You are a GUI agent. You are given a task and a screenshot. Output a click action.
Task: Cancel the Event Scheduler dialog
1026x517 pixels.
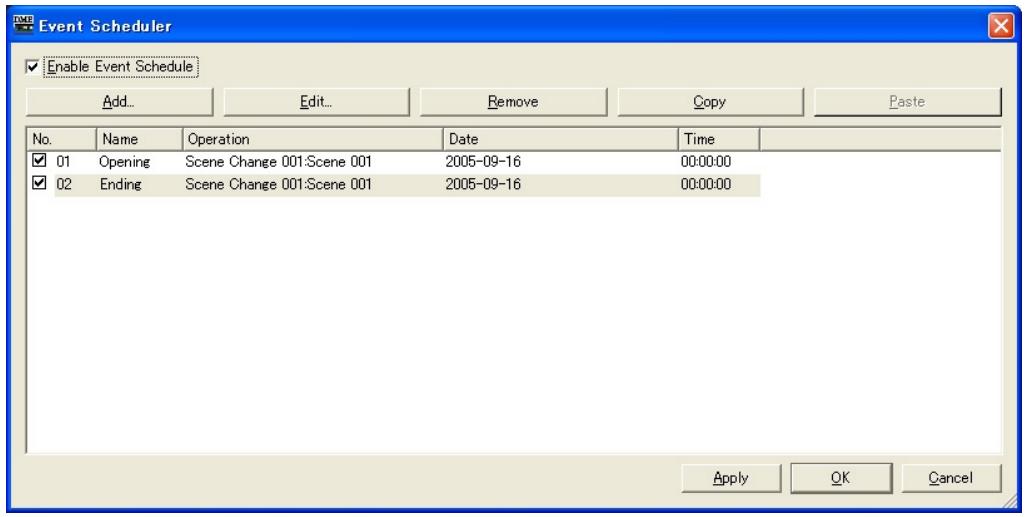(951, 478)
